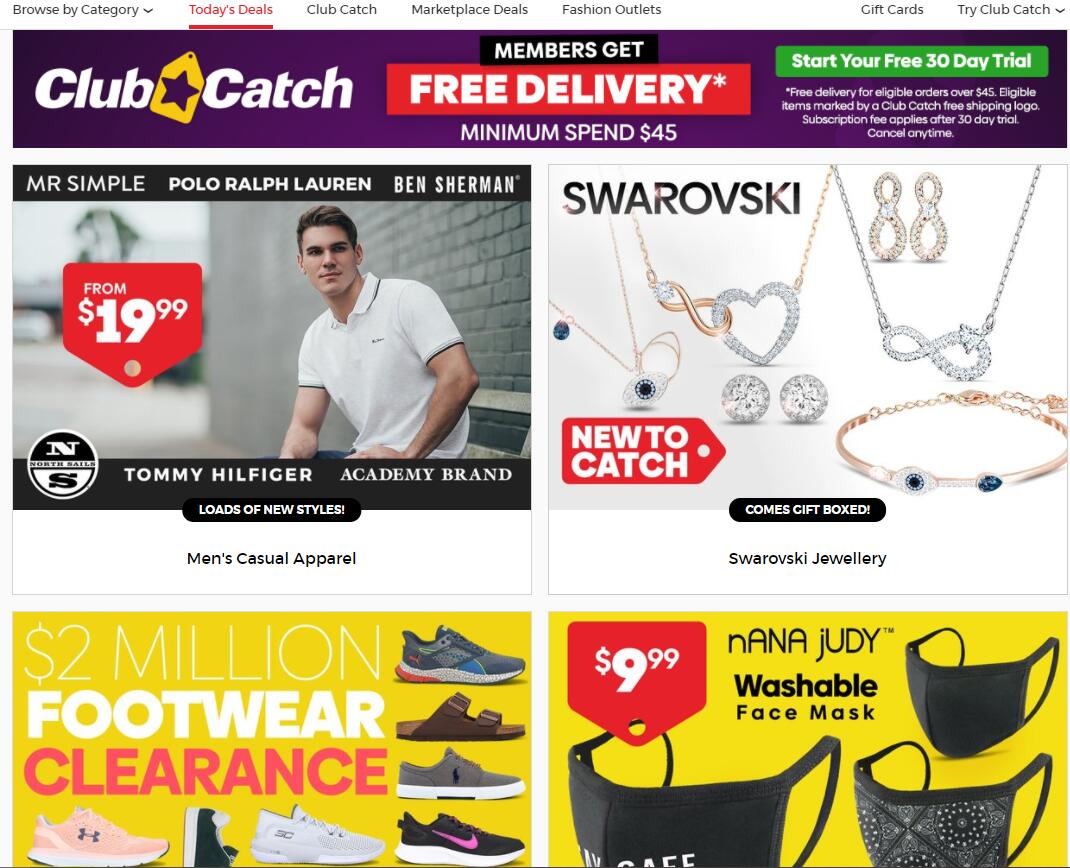Click the COMES GIFT BOXED badge
This screenshot has width=1070, height=868.
(807, 510)
